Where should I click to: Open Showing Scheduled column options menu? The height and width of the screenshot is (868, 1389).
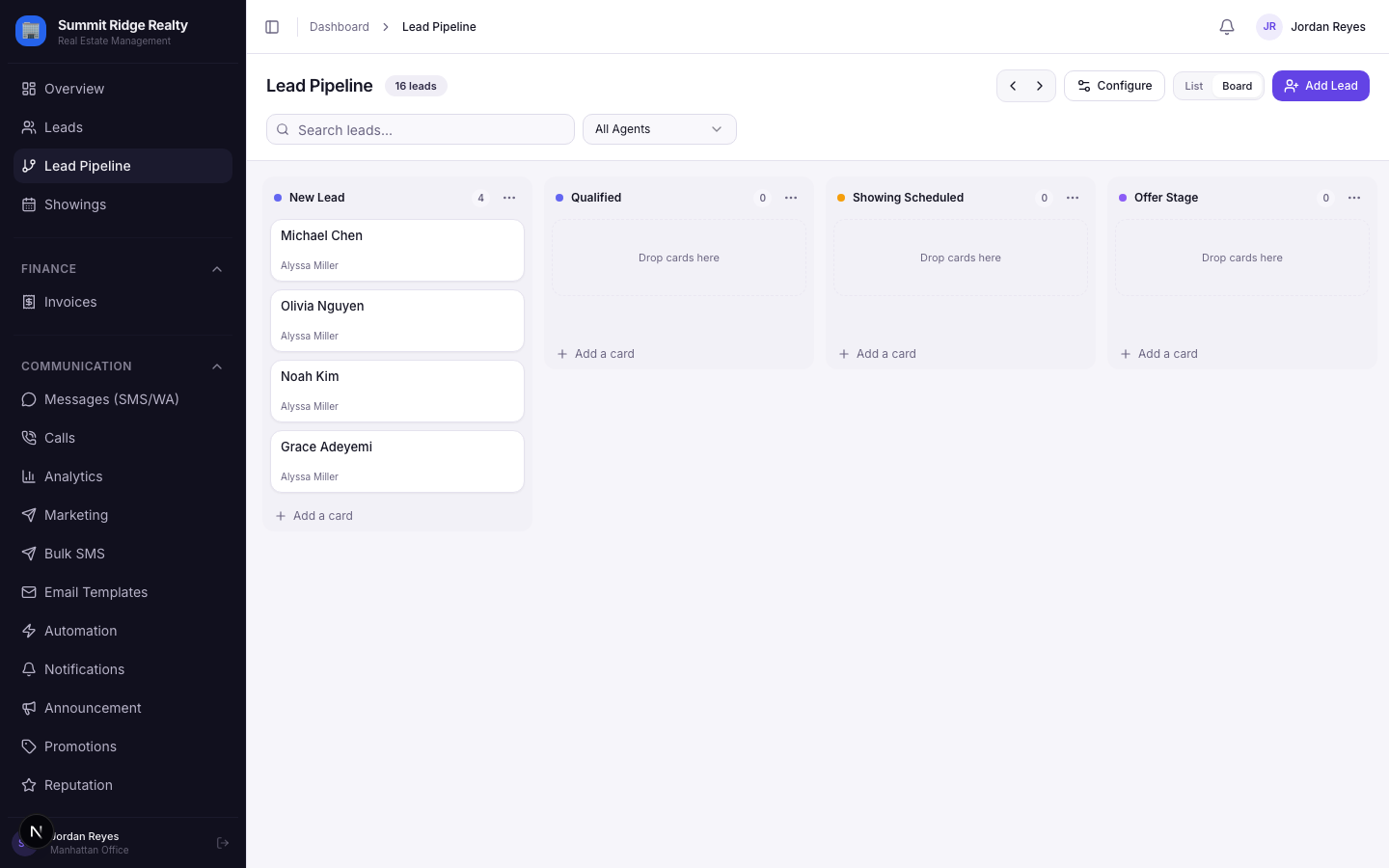1073,198
